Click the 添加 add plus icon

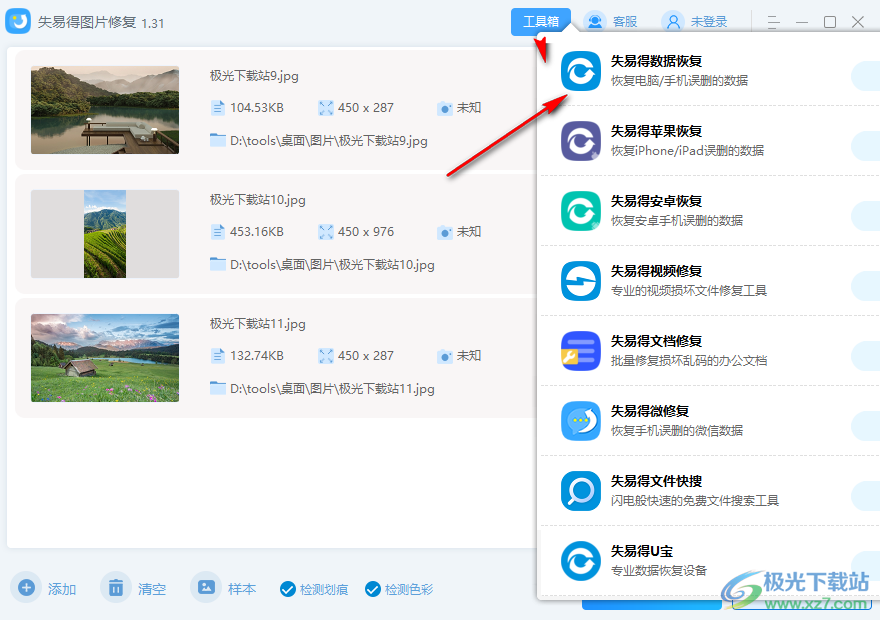[26, 587]
